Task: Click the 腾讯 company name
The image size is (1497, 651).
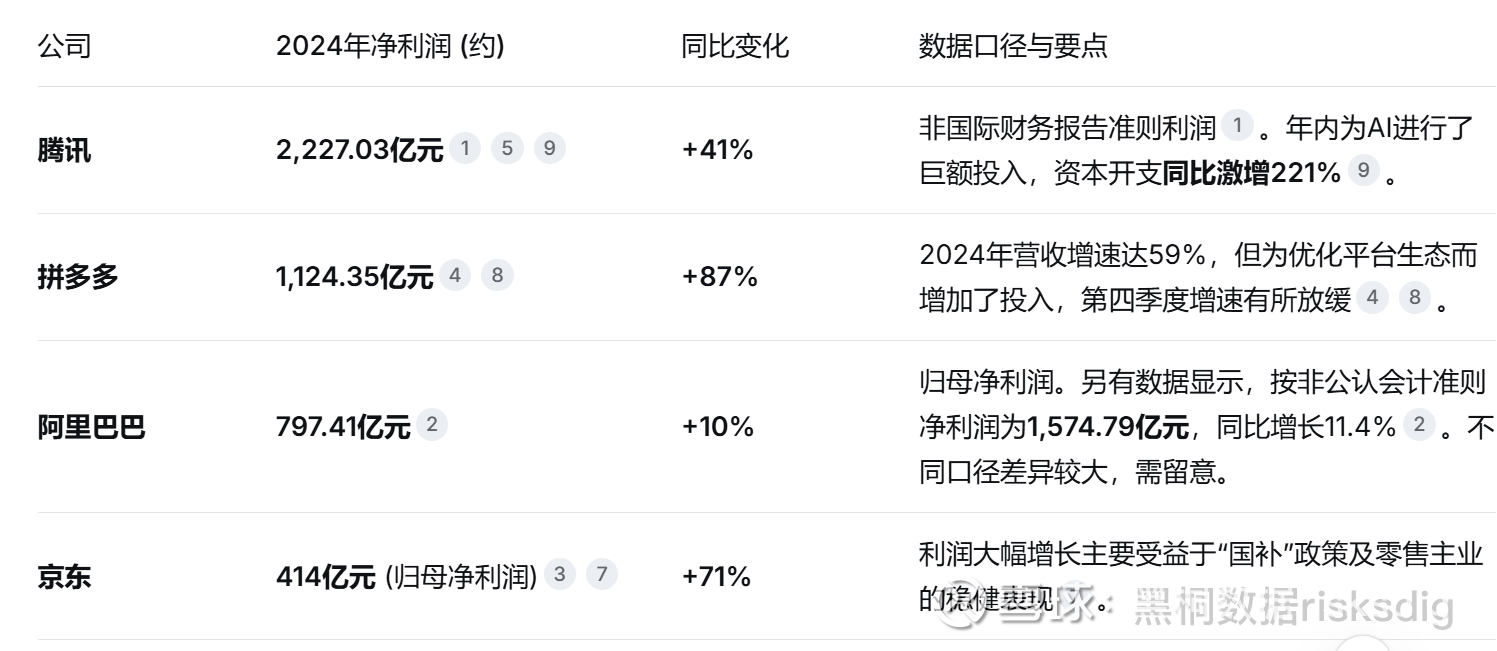Action: coord(64,151)
